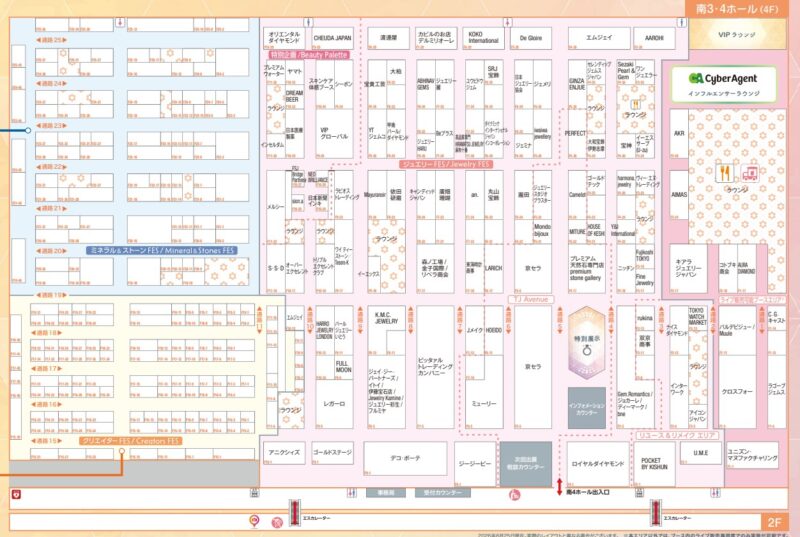800x537 pixels.
Task: Click the 通路22 aisle marker
Action: coord(52,167)
